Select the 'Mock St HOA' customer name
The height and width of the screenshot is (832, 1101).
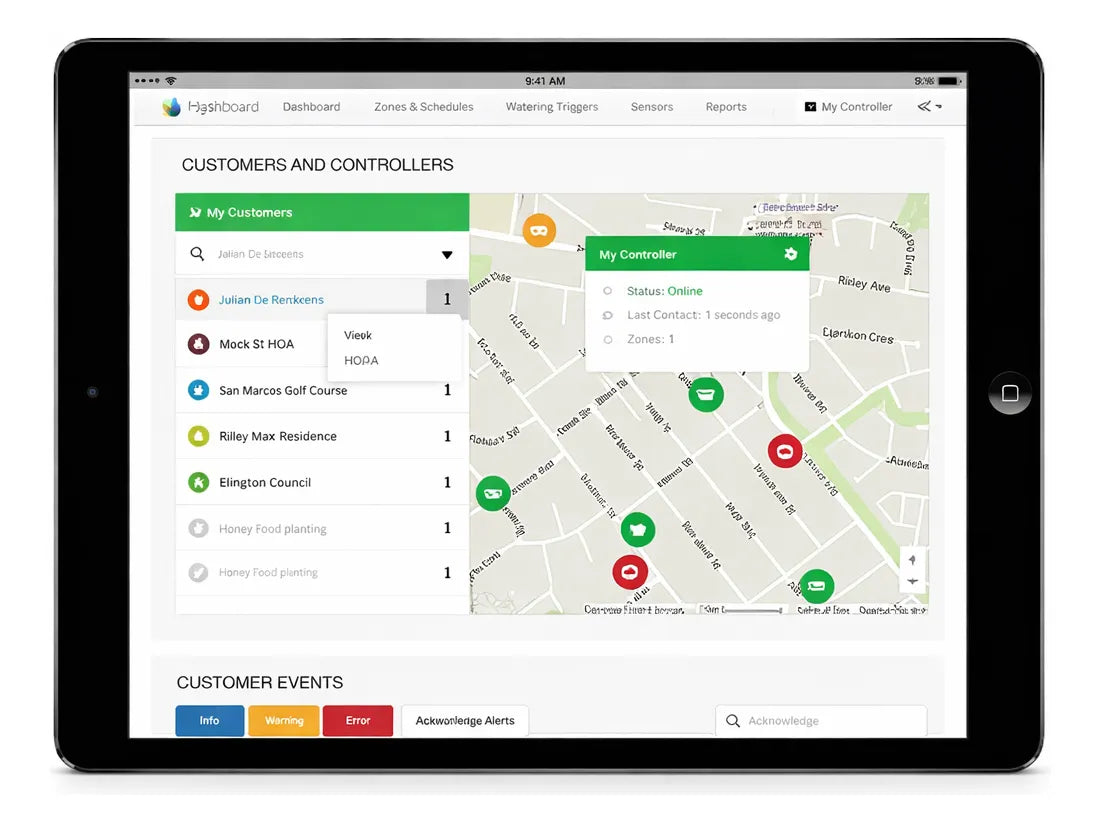tap(256, 344)
